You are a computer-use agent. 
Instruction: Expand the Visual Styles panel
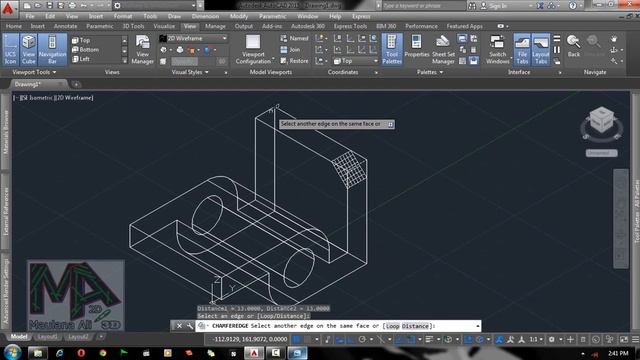190,72
